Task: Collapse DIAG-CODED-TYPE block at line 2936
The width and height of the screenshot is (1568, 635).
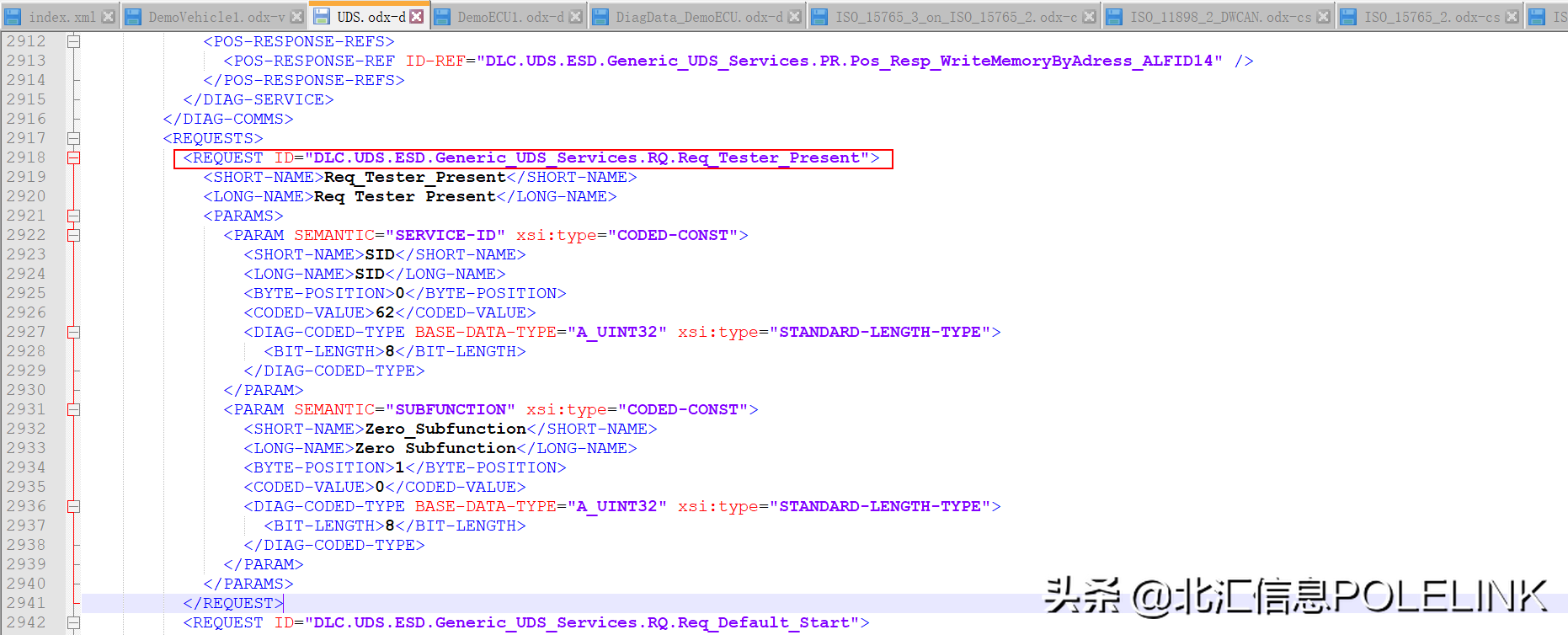Action: coord(74,506)
